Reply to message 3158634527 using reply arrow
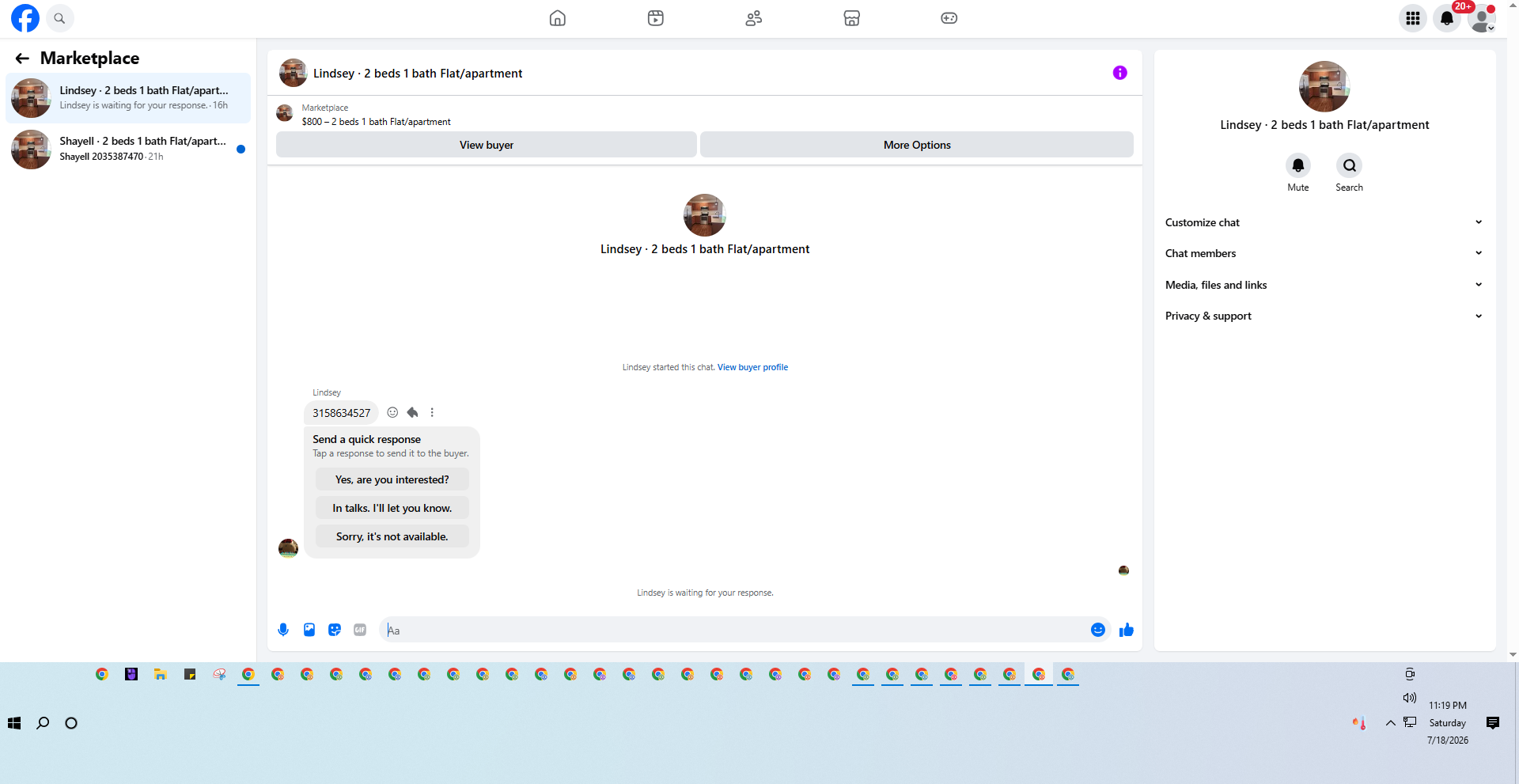 click(412, 412)
